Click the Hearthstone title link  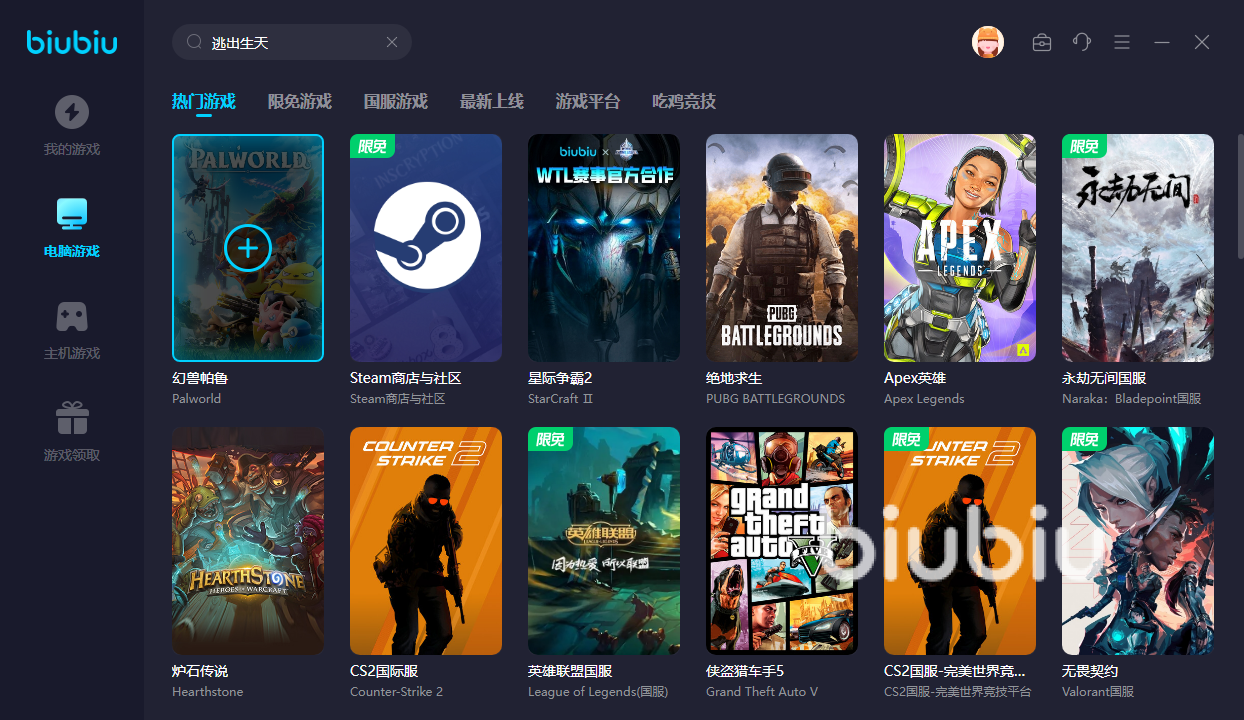click(x=200, y=671)
